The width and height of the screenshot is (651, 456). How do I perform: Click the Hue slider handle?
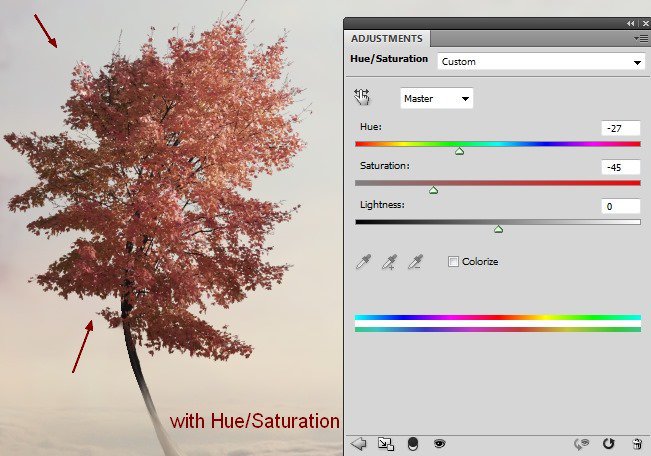[x=459, y=151]
